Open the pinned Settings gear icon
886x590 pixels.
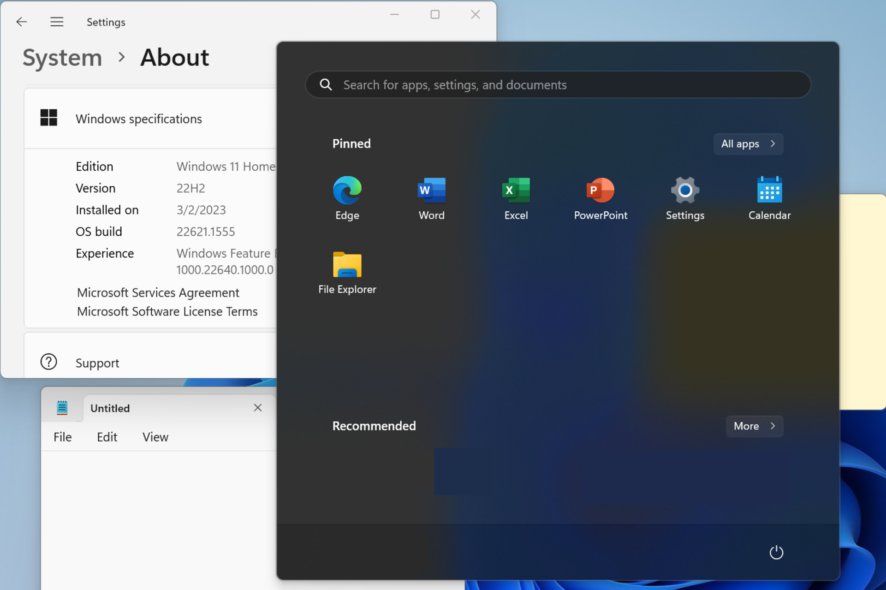pyautogui.click(x=685, y=198)
